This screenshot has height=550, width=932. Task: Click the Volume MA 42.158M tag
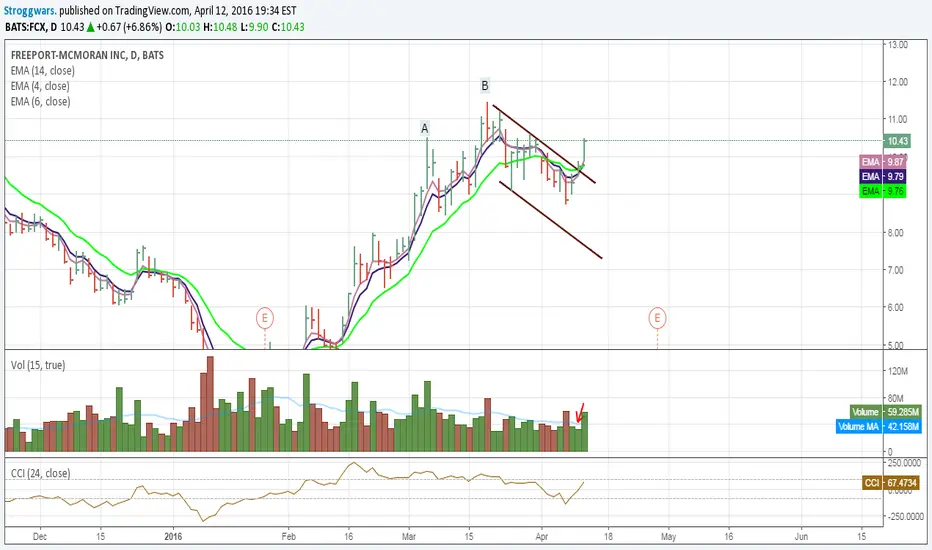(x=879, y=426)
